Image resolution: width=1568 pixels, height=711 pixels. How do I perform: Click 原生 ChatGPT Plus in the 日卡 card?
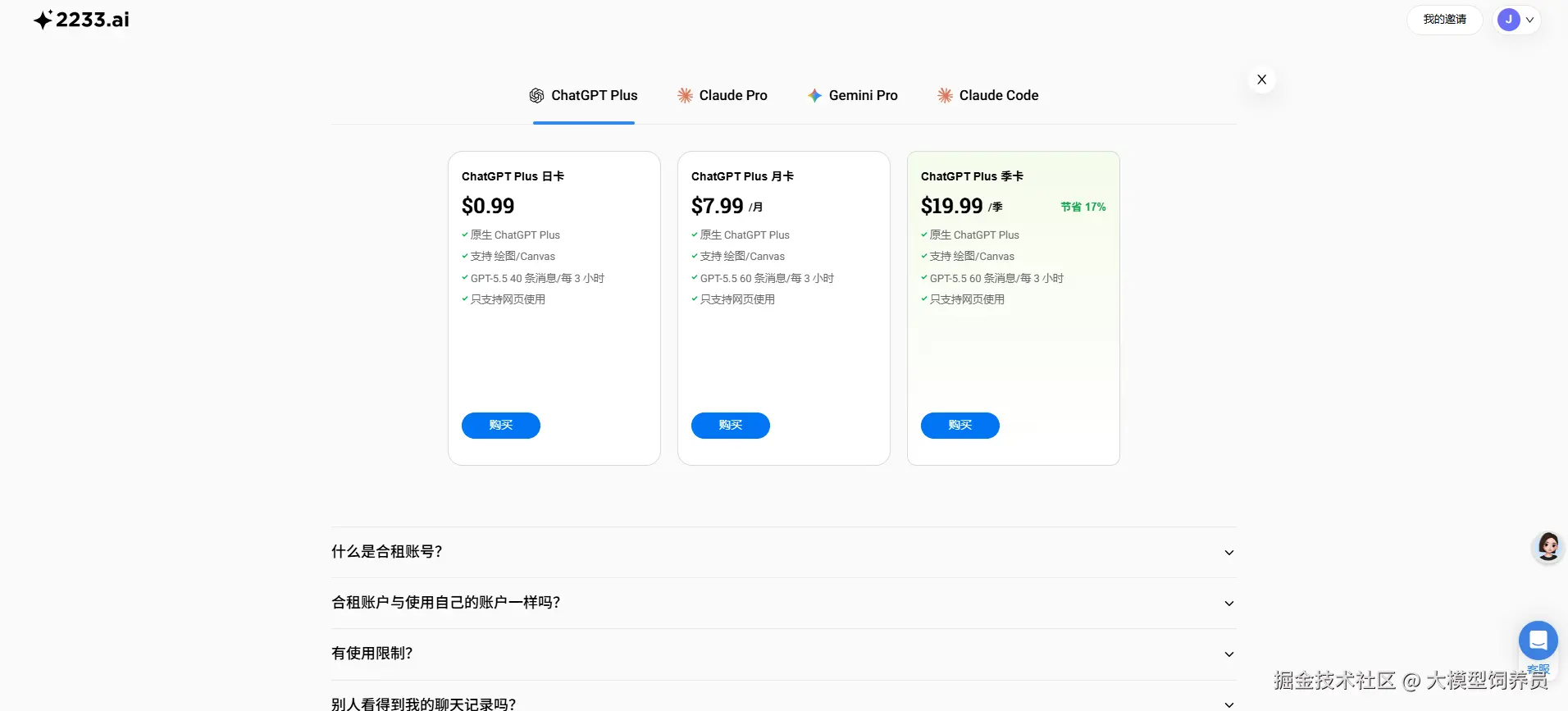[x=515, y=235]
